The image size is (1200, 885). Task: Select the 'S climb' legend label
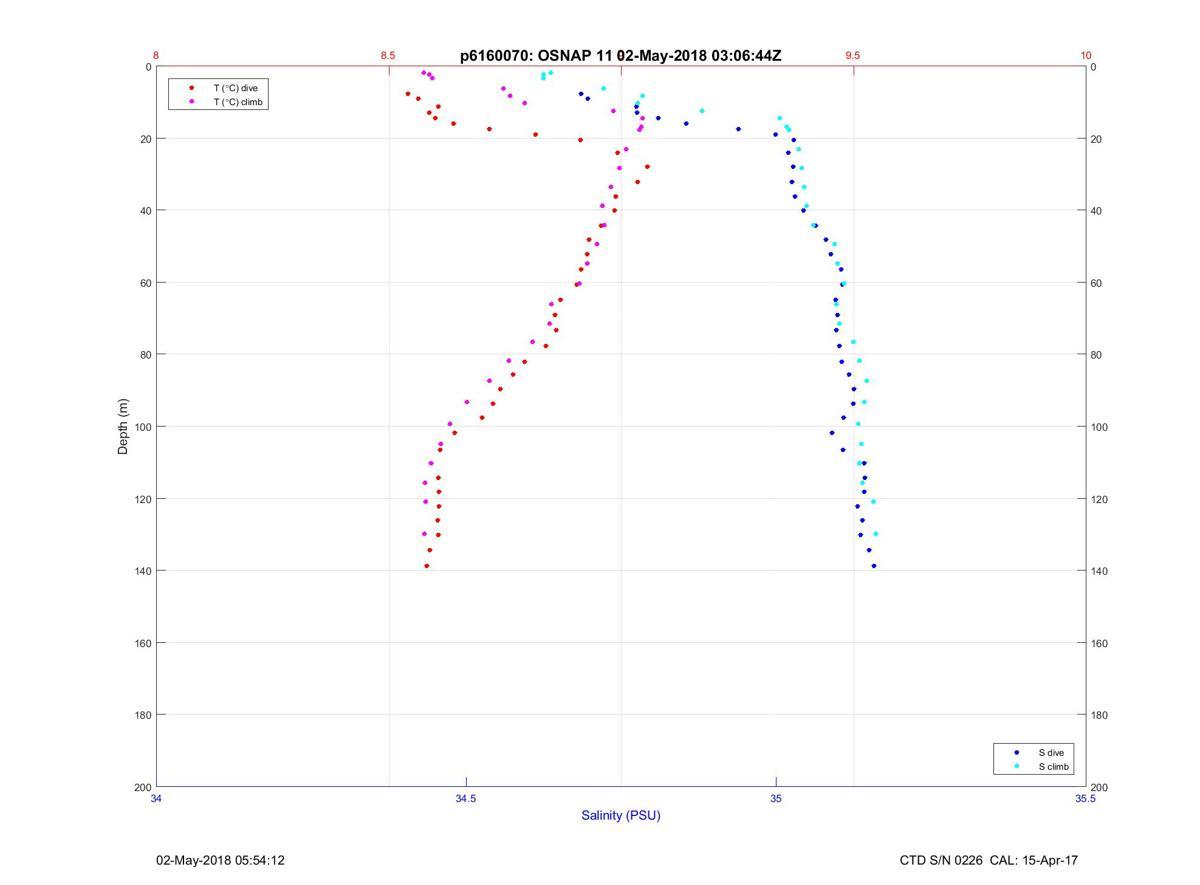tap(1054, 766)
